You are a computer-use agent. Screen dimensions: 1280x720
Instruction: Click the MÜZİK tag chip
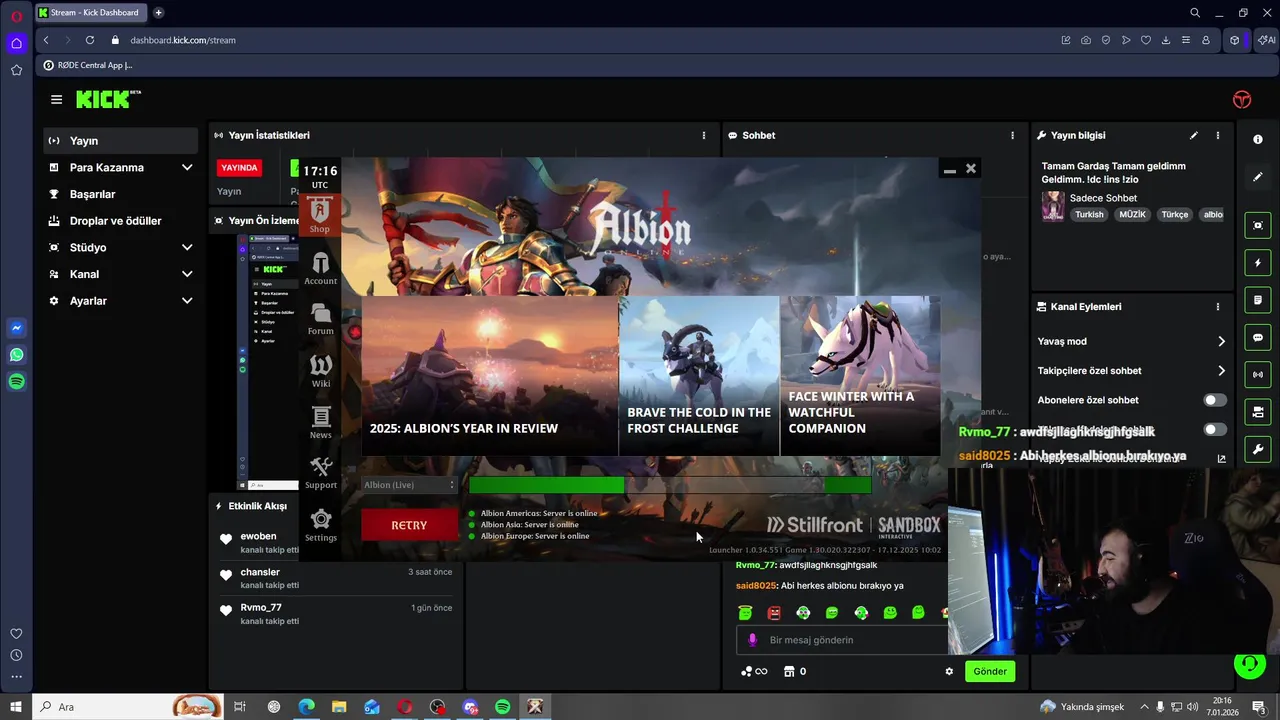pos(1132,214)
